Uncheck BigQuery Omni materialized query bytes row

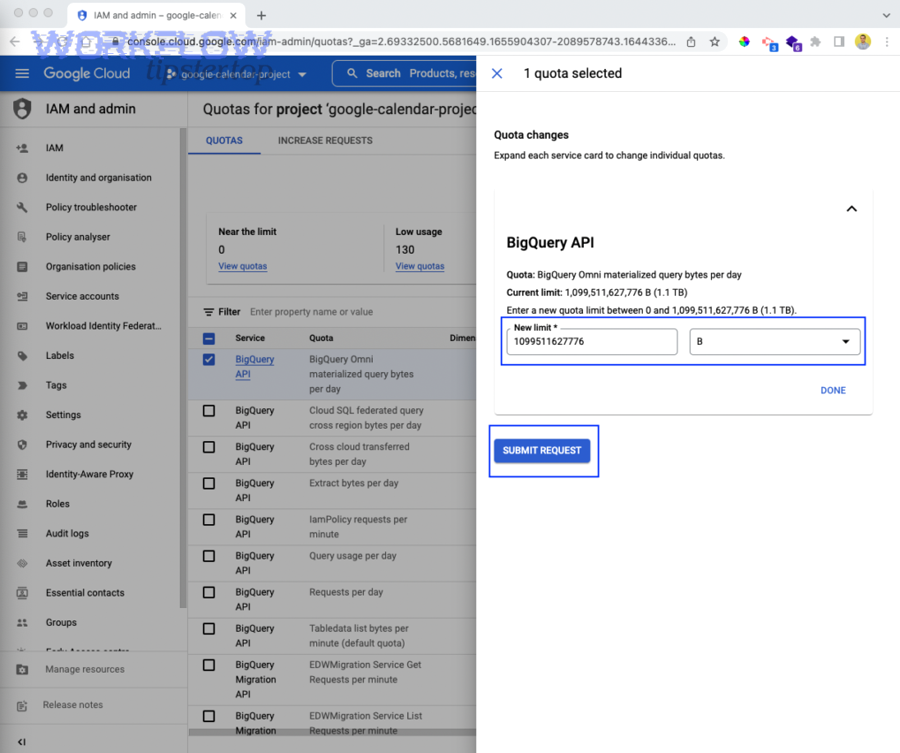click(209, 359)
